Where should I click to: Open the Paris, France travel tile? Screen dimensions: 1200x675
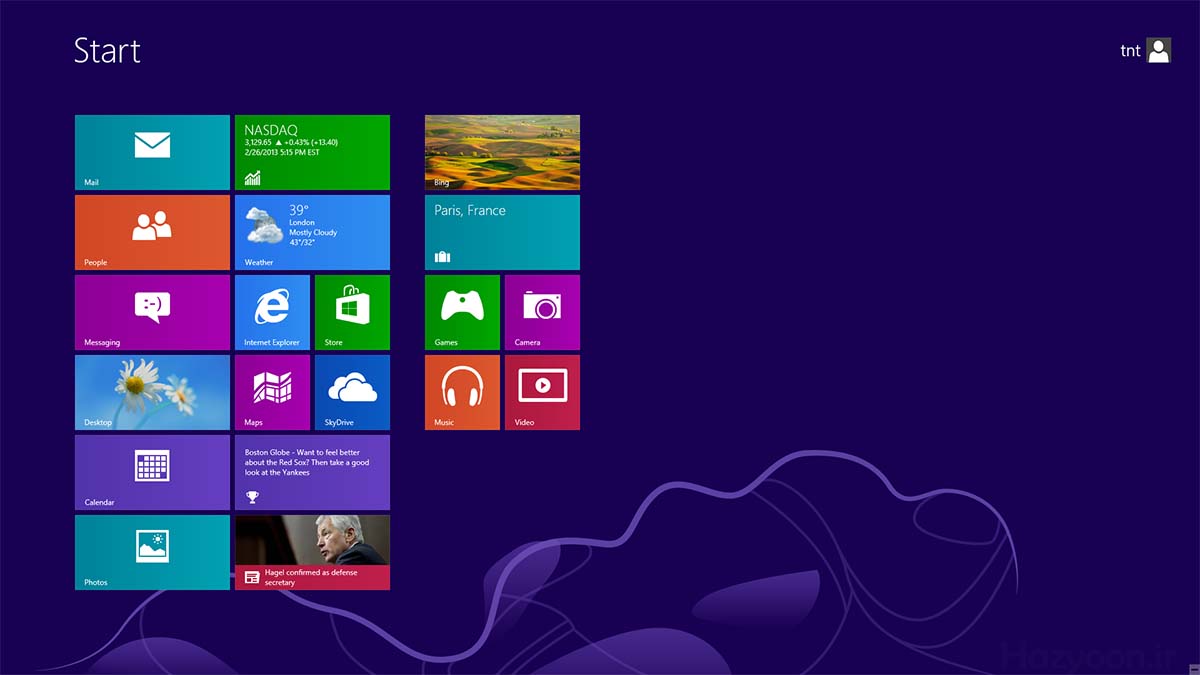502,232
